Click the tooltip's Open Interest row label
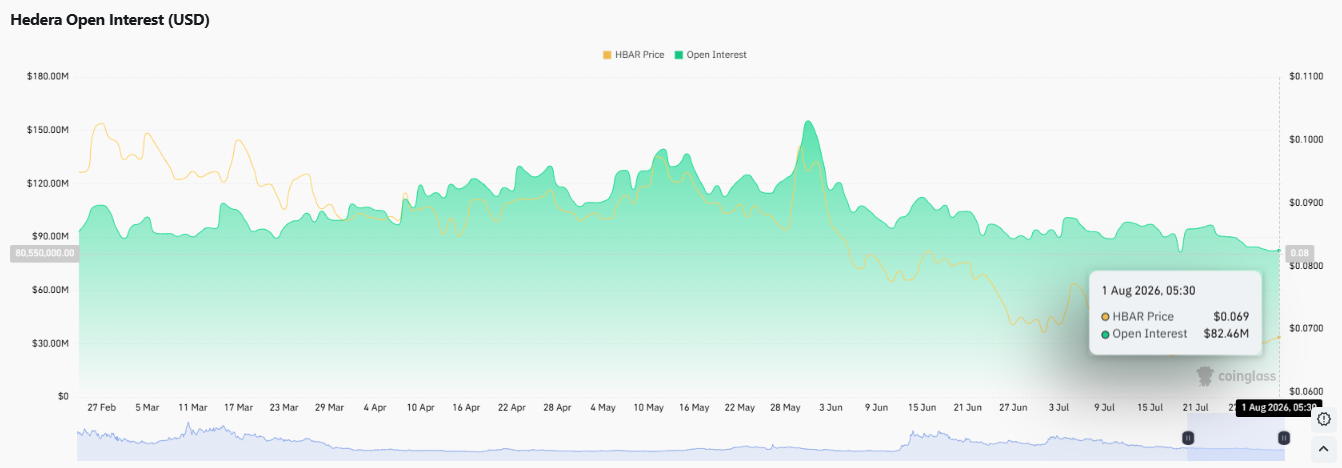Image resolution: width=1342 pixels, height=468 pixels. (x=1150, y=334)
